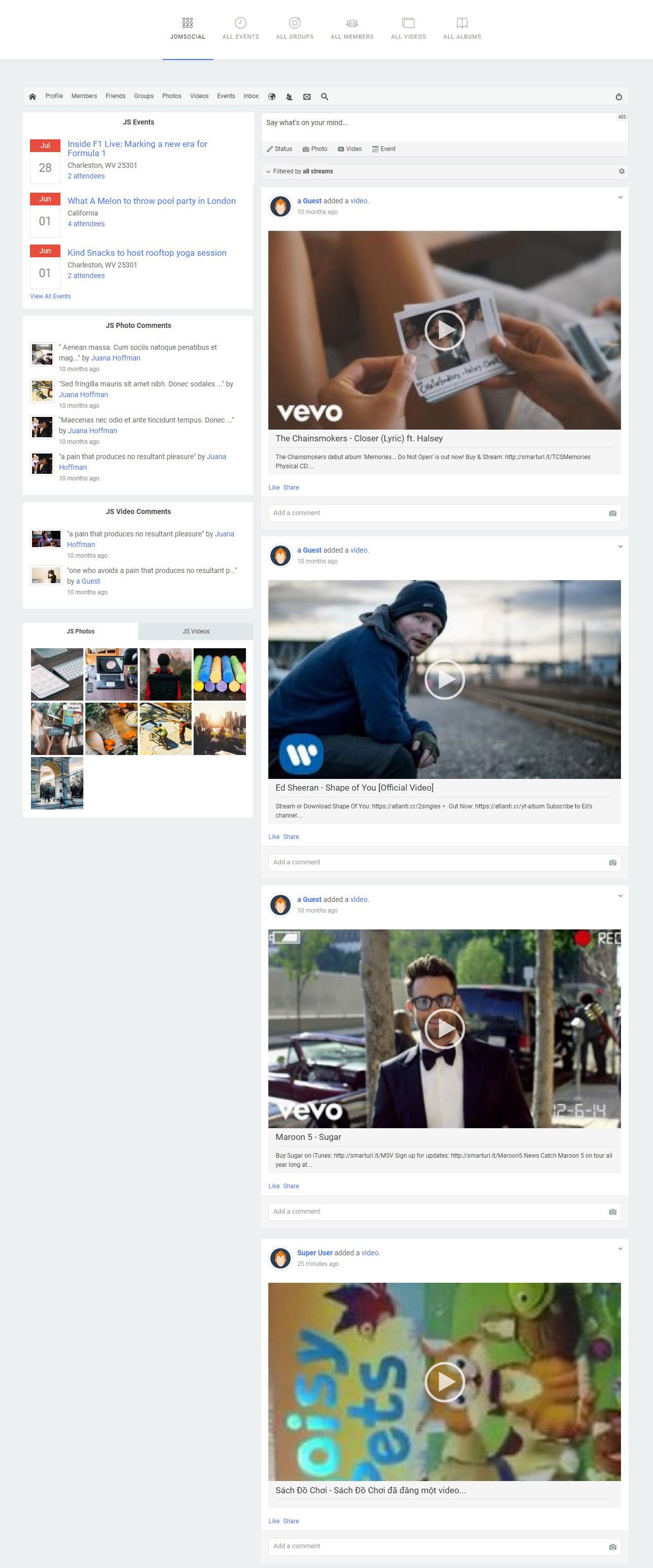Click View All Events link
Screen dimensions: 653x1568
[x=50, y=296]
